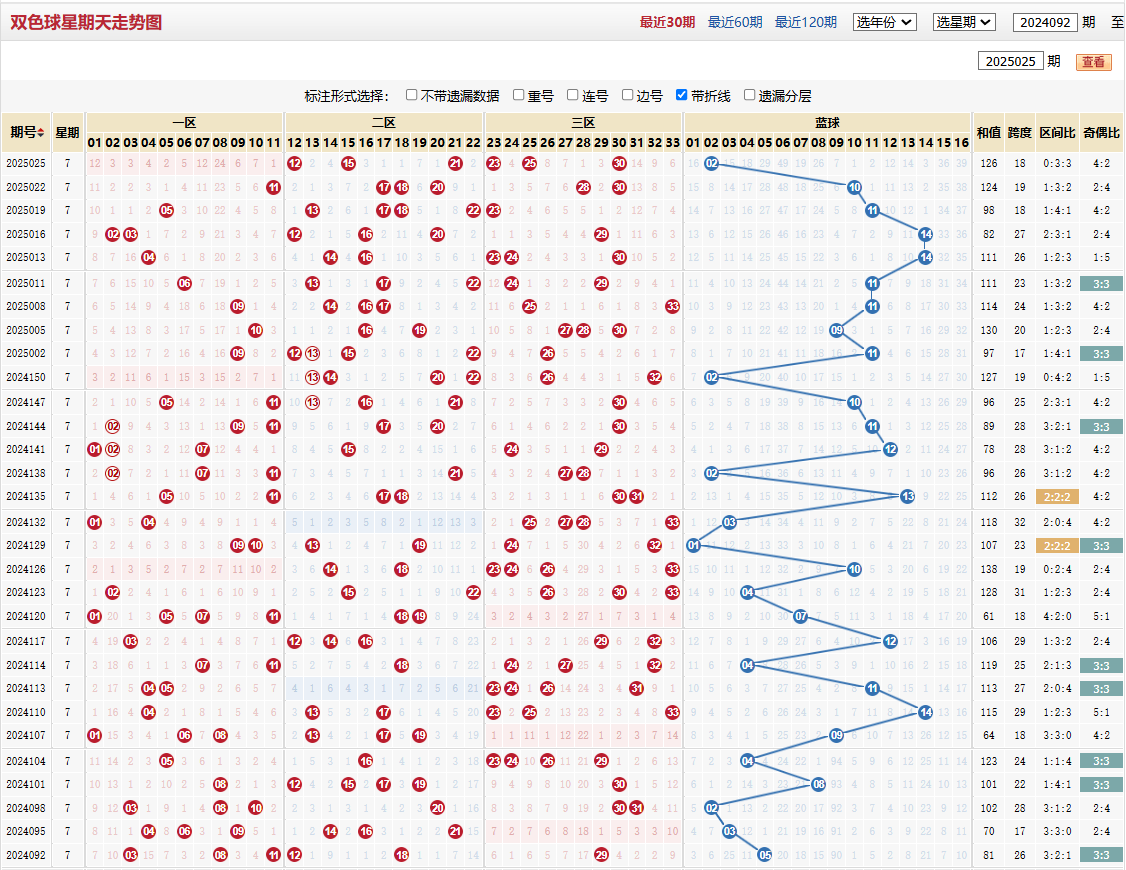Click blue ball 05 in row 2024092

pos(765,856)
